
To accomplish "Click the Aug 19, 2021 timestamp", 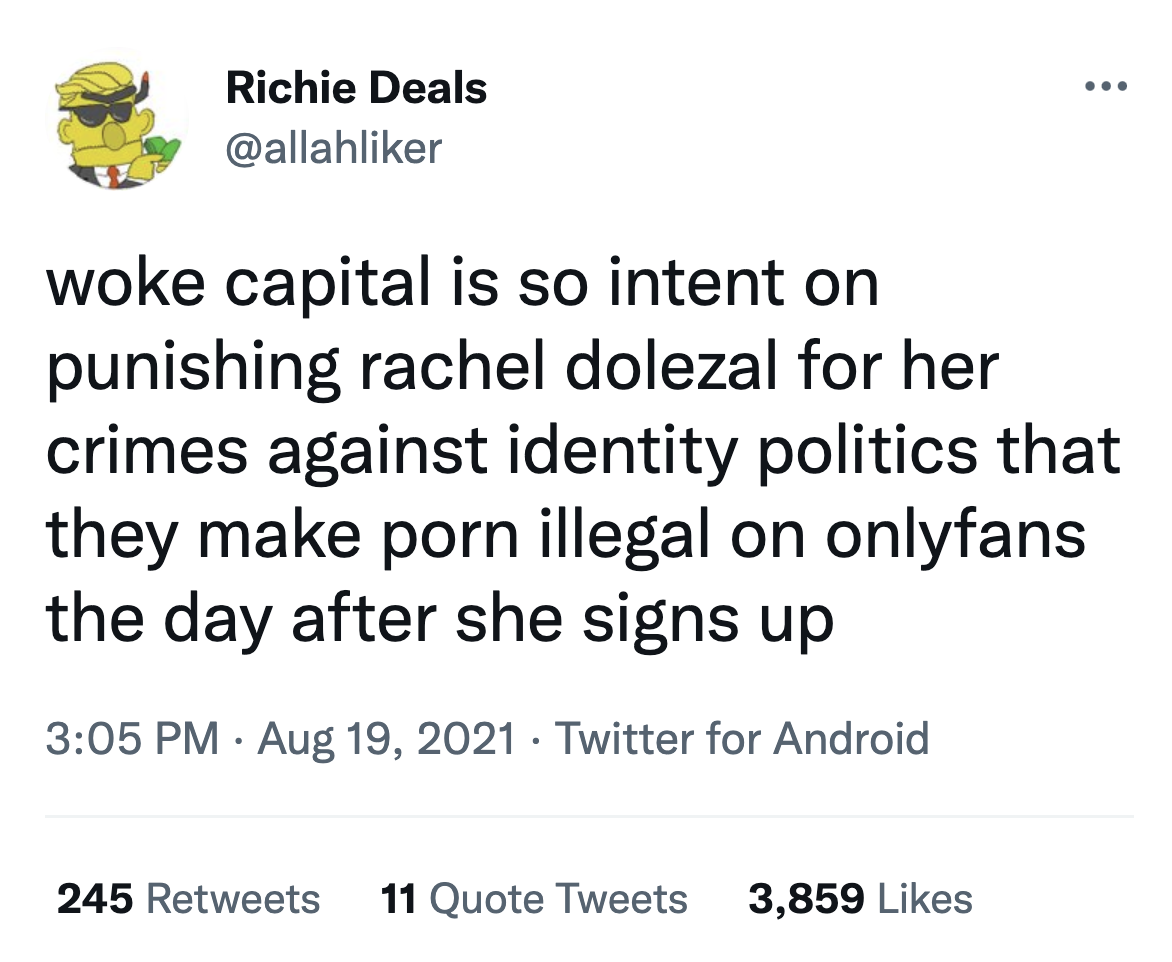I will click(389, 739).
